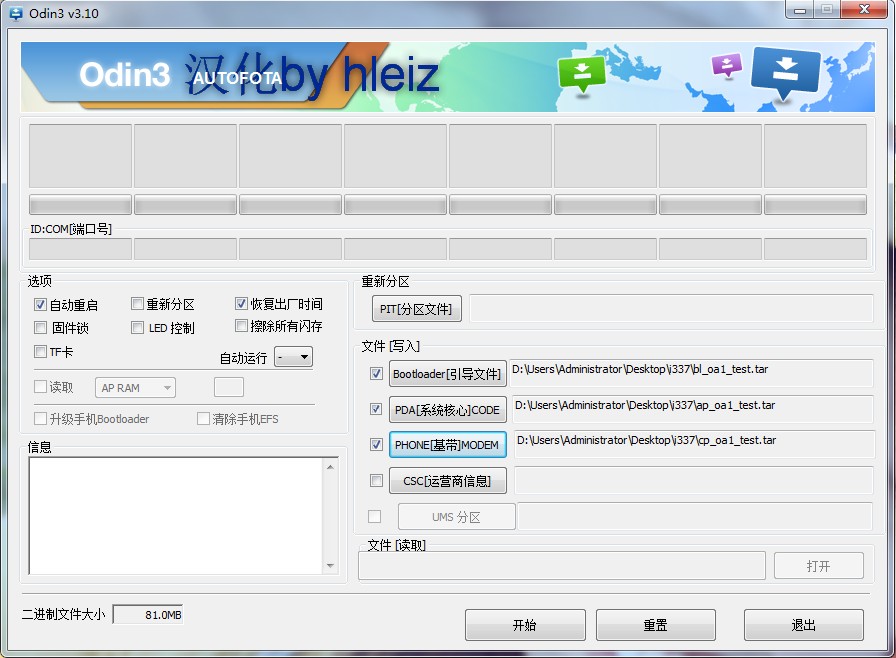Close the Odin3 window
Viewport: 896px width, 658px height.
865,10
